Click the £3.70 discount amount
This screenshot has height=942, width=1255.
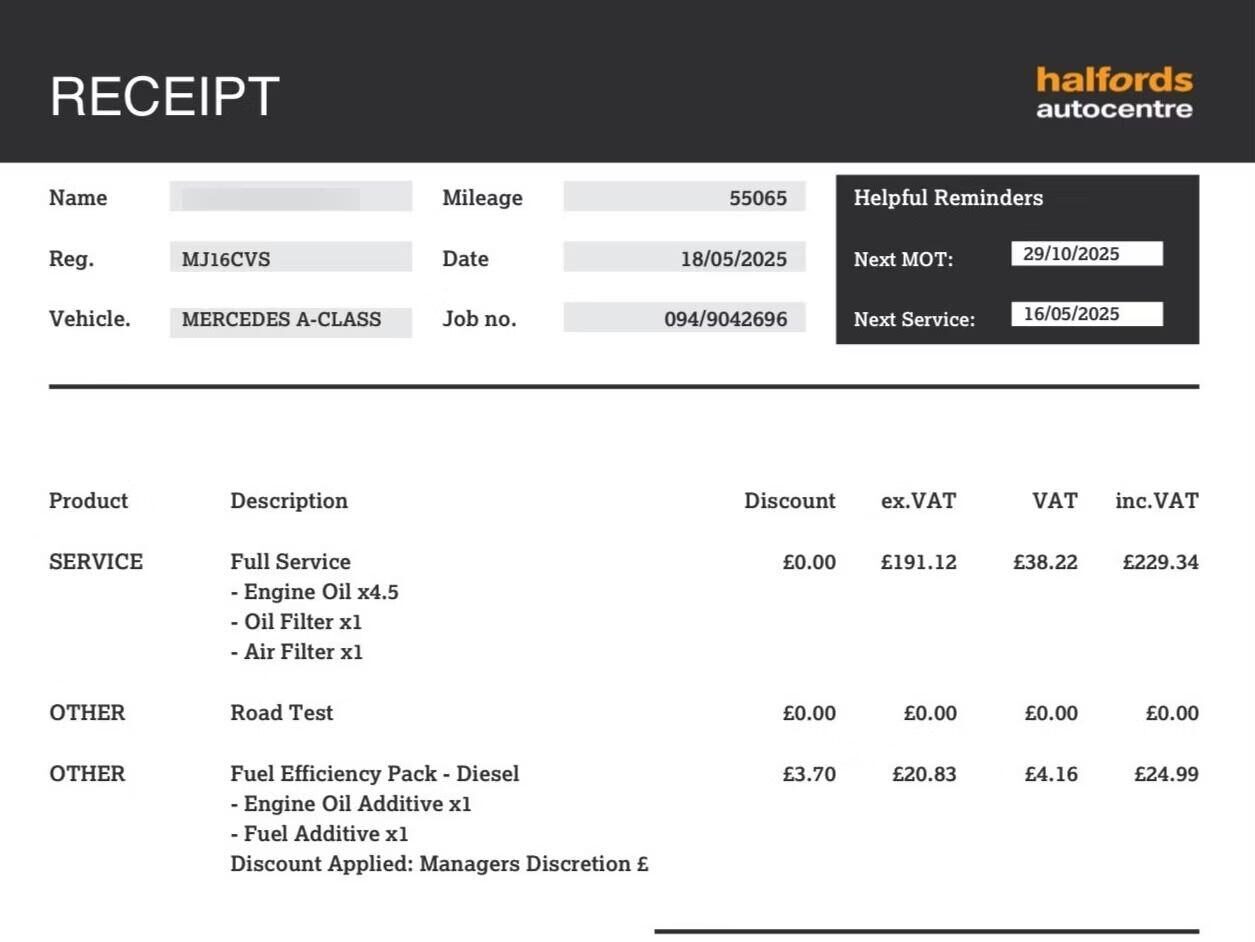[809, 774]
